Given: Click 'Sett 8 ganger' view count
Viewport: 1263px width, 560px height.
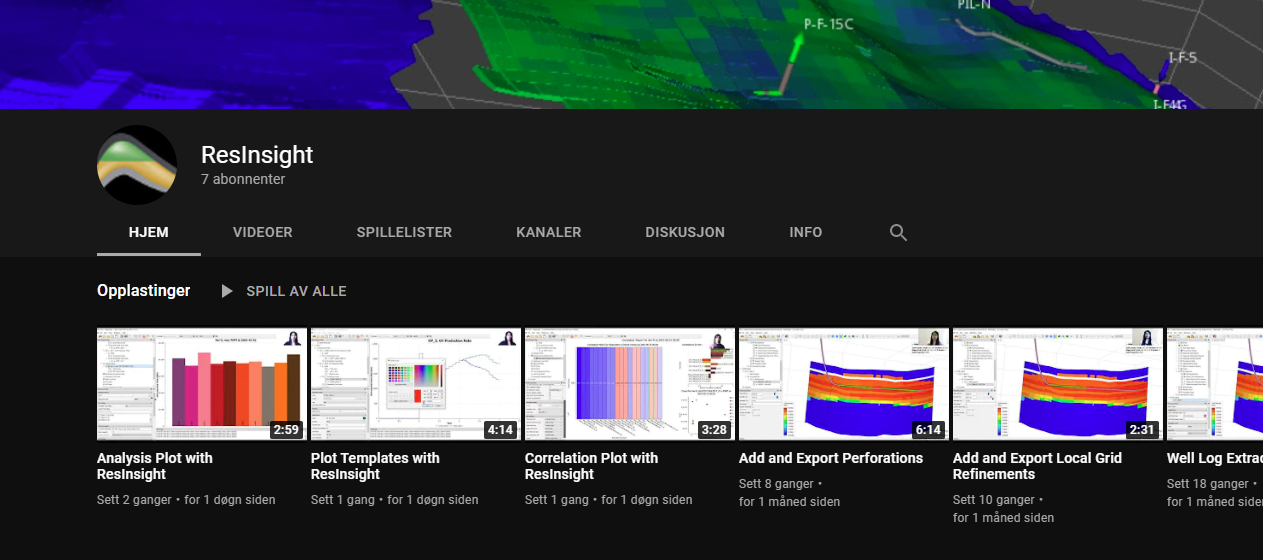Looking at the screenshot, I should (777, 483).
